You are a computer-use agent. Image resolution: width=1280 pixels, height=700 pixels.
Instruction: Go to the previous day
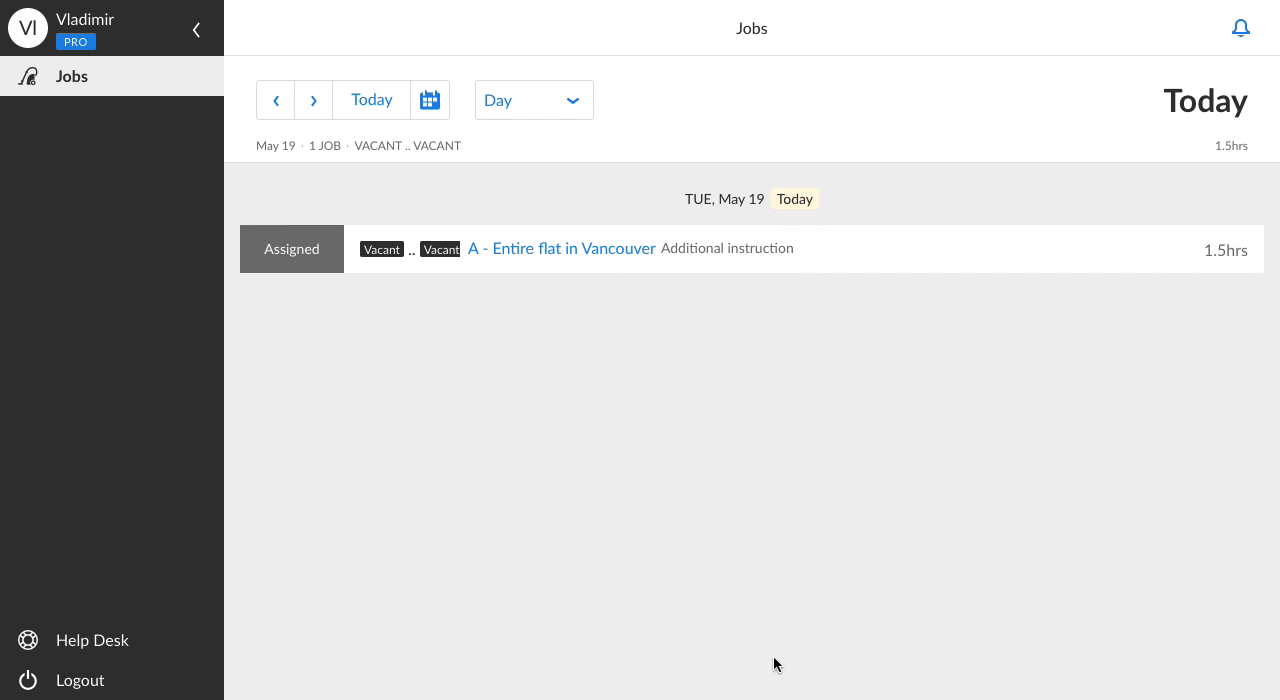[276, 100]
